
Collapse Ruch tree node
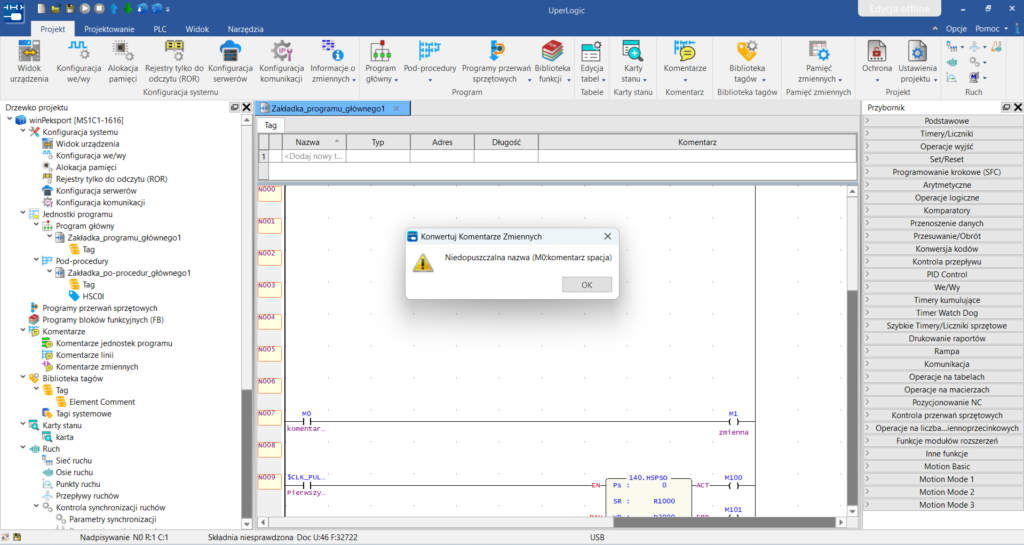[23, 448]
